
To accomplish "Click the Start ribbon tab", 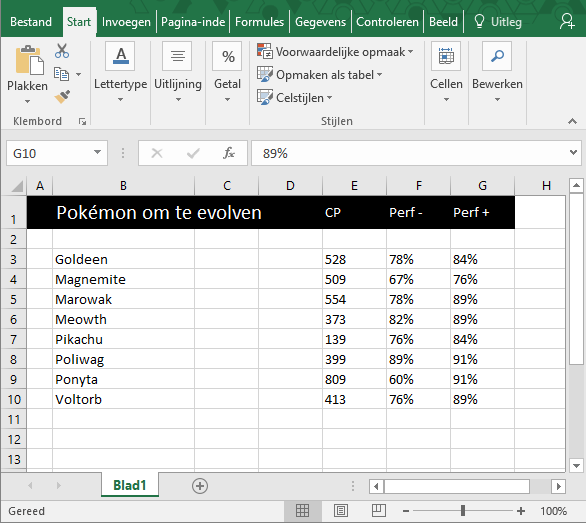I will (79, 22).
